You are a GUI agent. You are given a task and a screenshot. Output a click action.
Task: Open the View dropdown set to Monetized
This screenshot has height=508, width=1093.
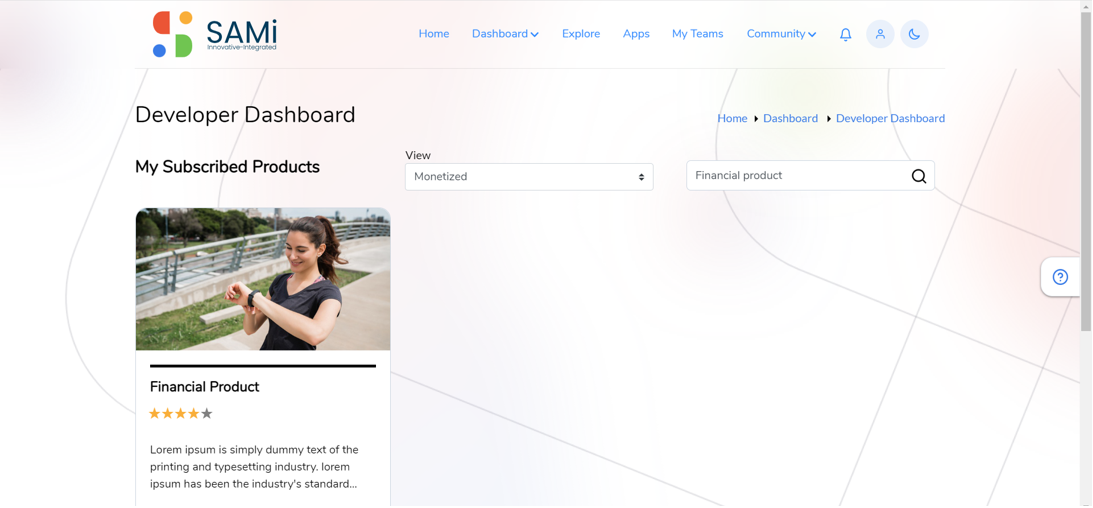(529, 177)
